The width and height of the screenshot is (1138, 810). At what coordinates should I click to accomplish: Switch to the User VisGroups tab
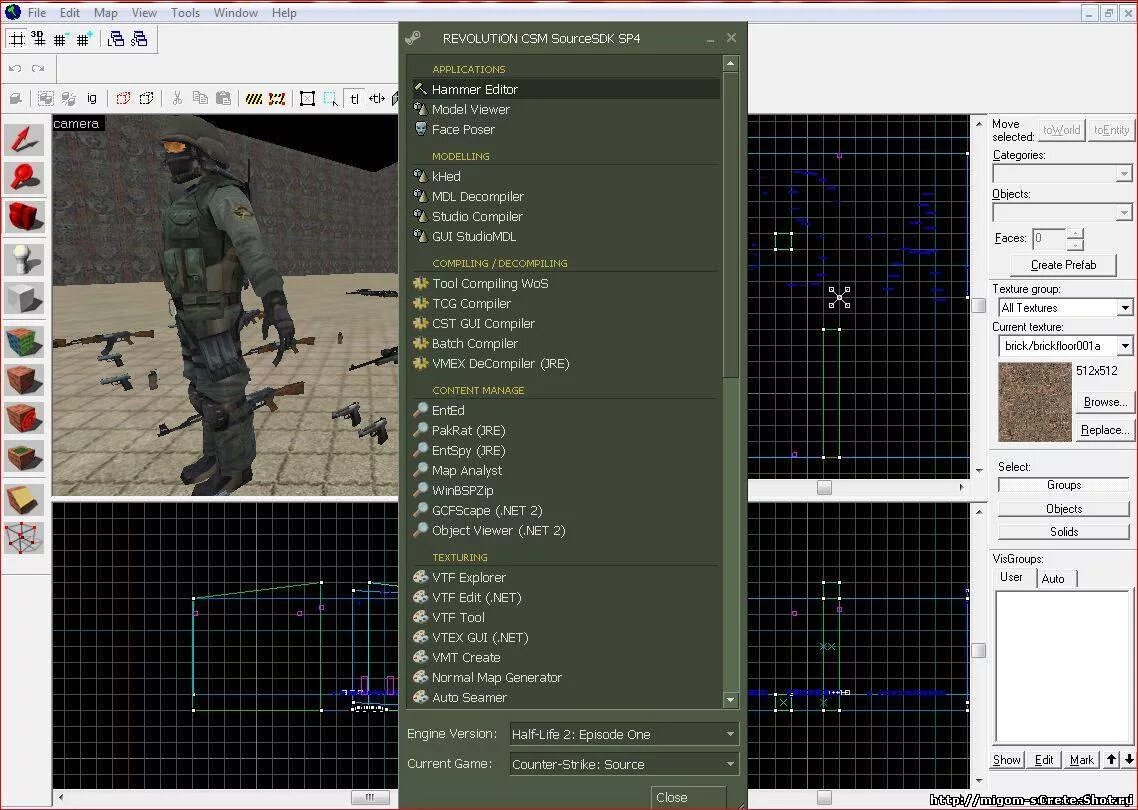coord(1012,577)
